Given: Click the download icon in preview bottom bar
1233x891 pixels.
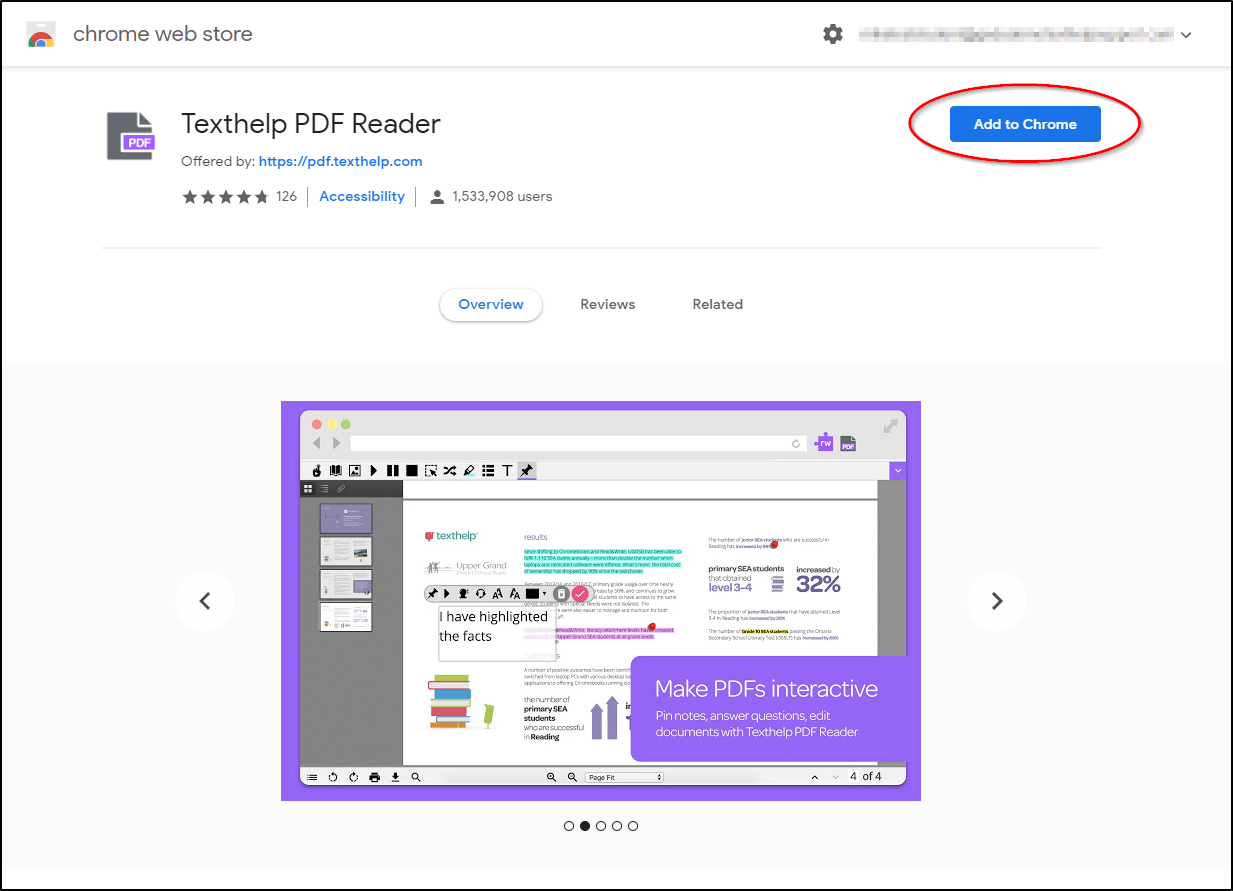Looking at the screenshot, I should [395, 777].
